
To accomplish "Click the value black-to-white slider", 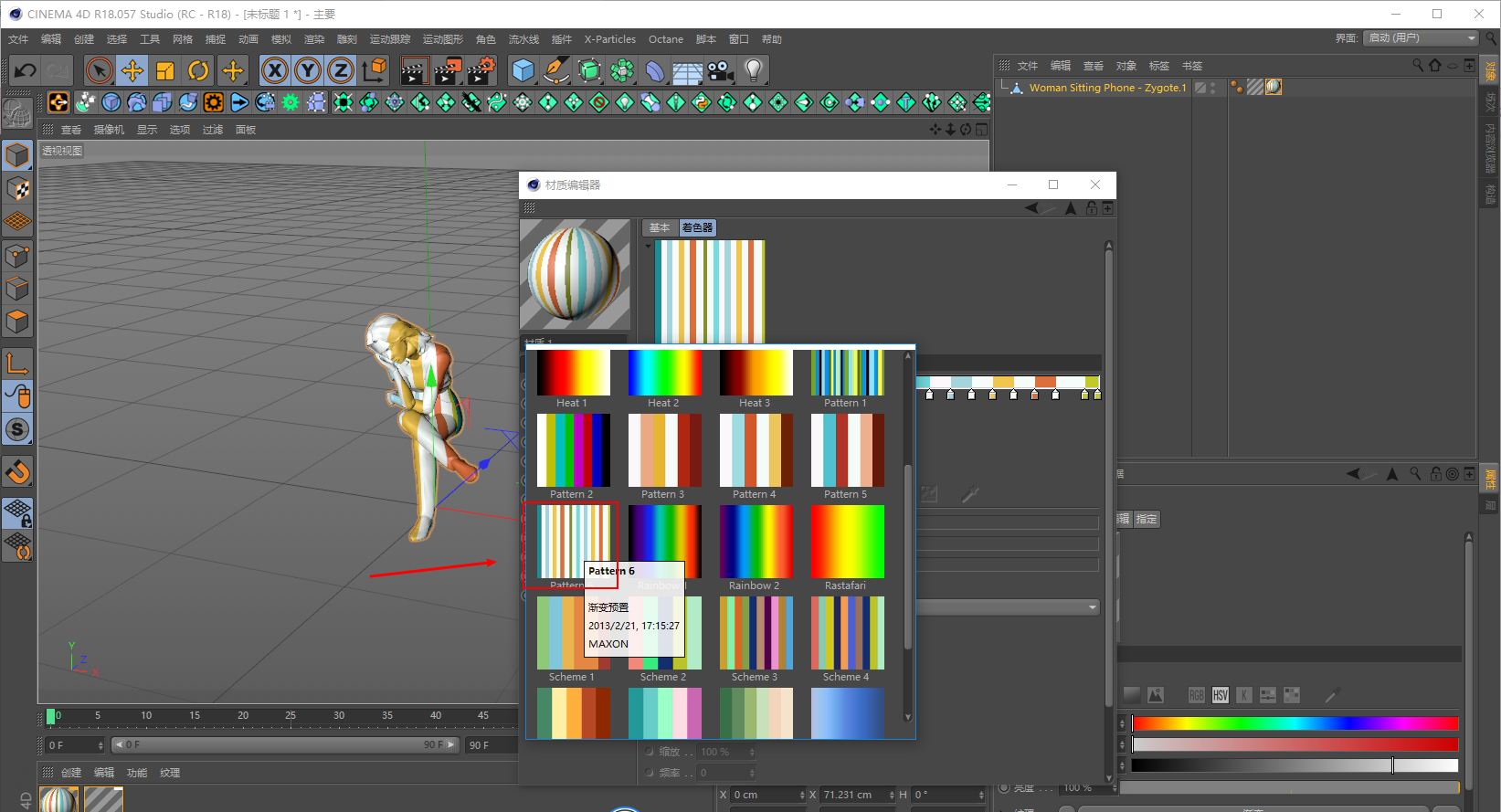I will coord(1295,765).
